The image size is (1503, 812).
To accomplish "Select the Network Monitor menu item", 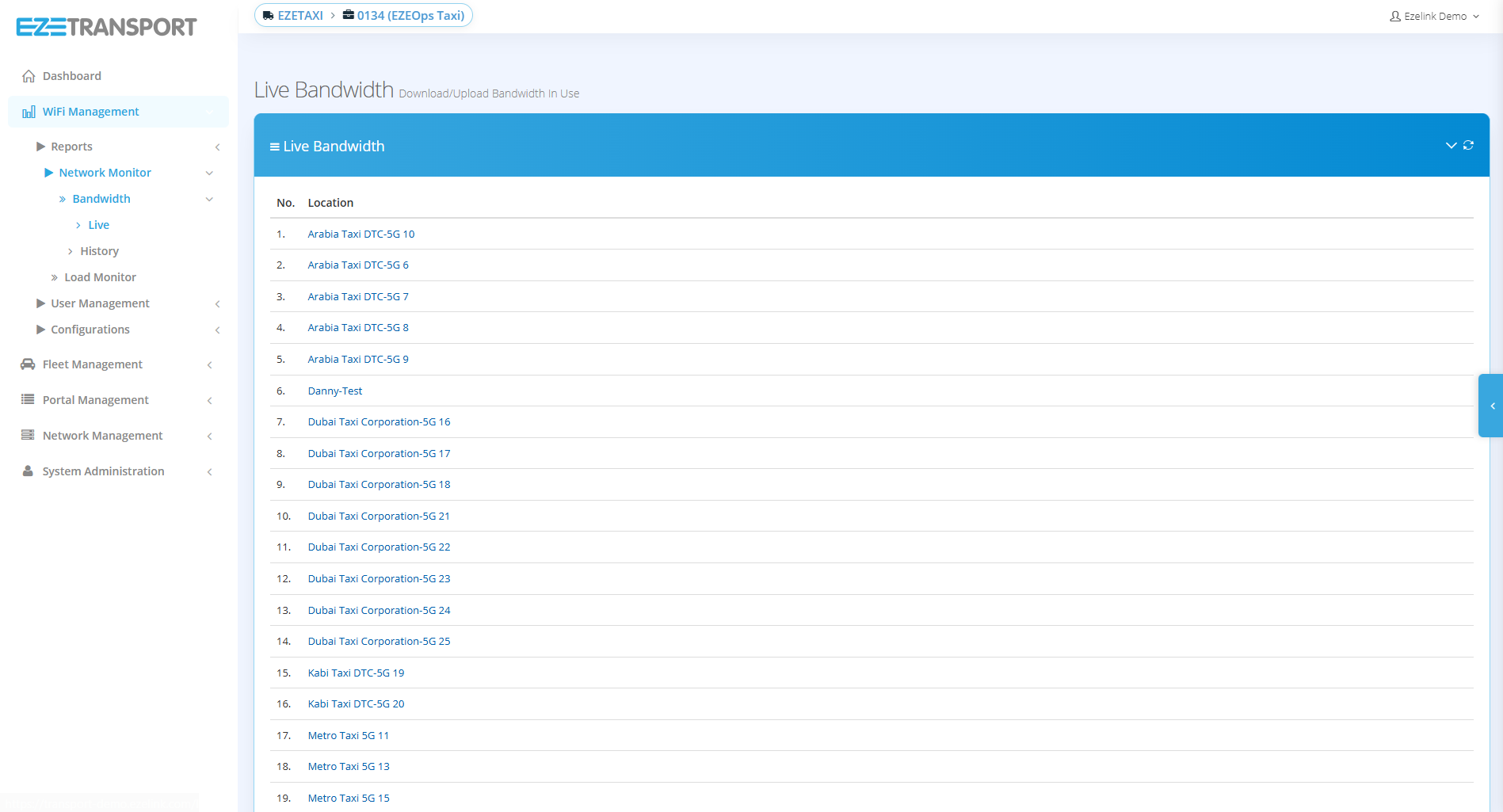I will coord(105,173).
